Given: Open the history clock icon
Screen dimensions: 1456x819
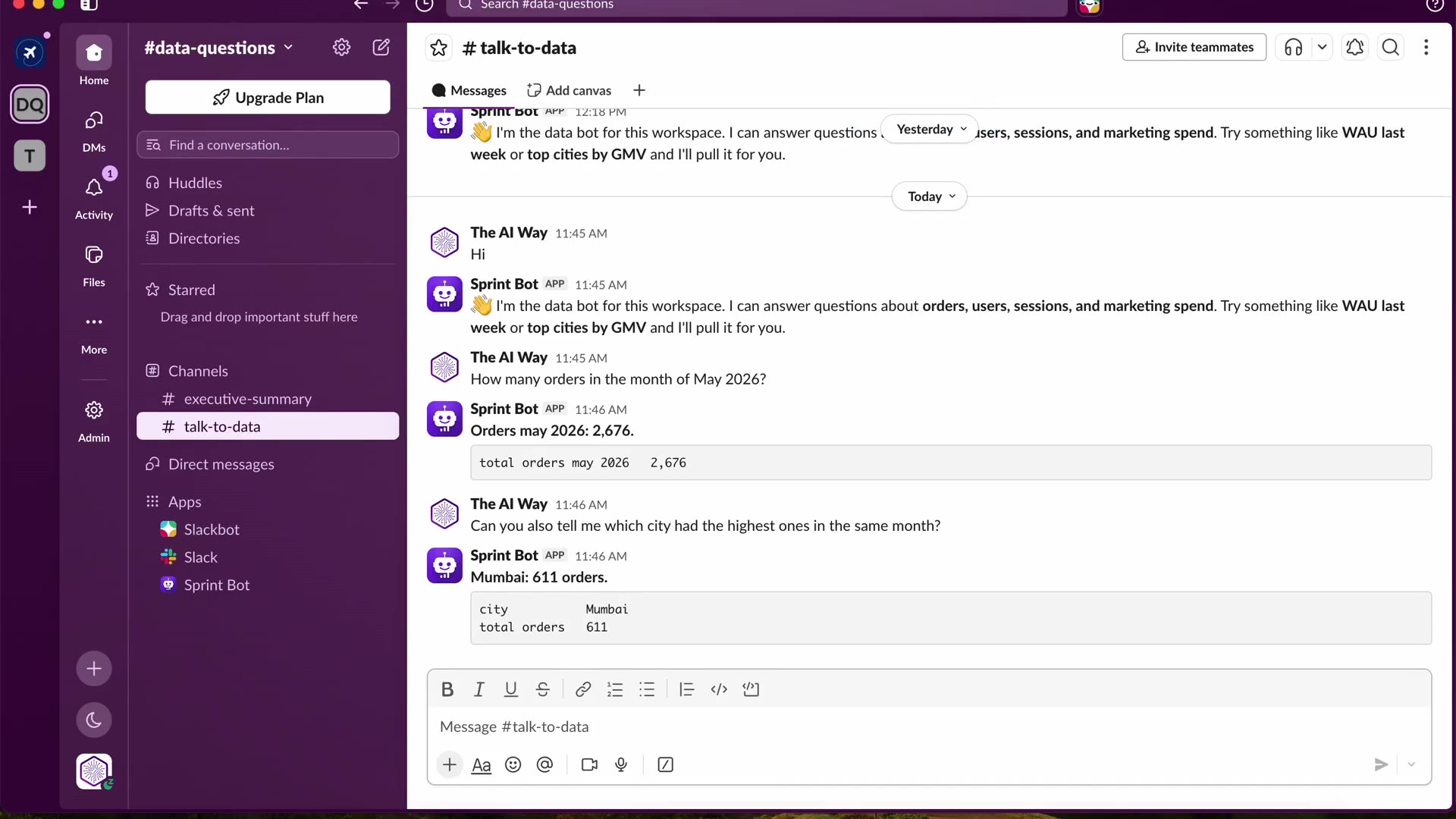Looking at the screenshot, I should [x=425, y=5].
